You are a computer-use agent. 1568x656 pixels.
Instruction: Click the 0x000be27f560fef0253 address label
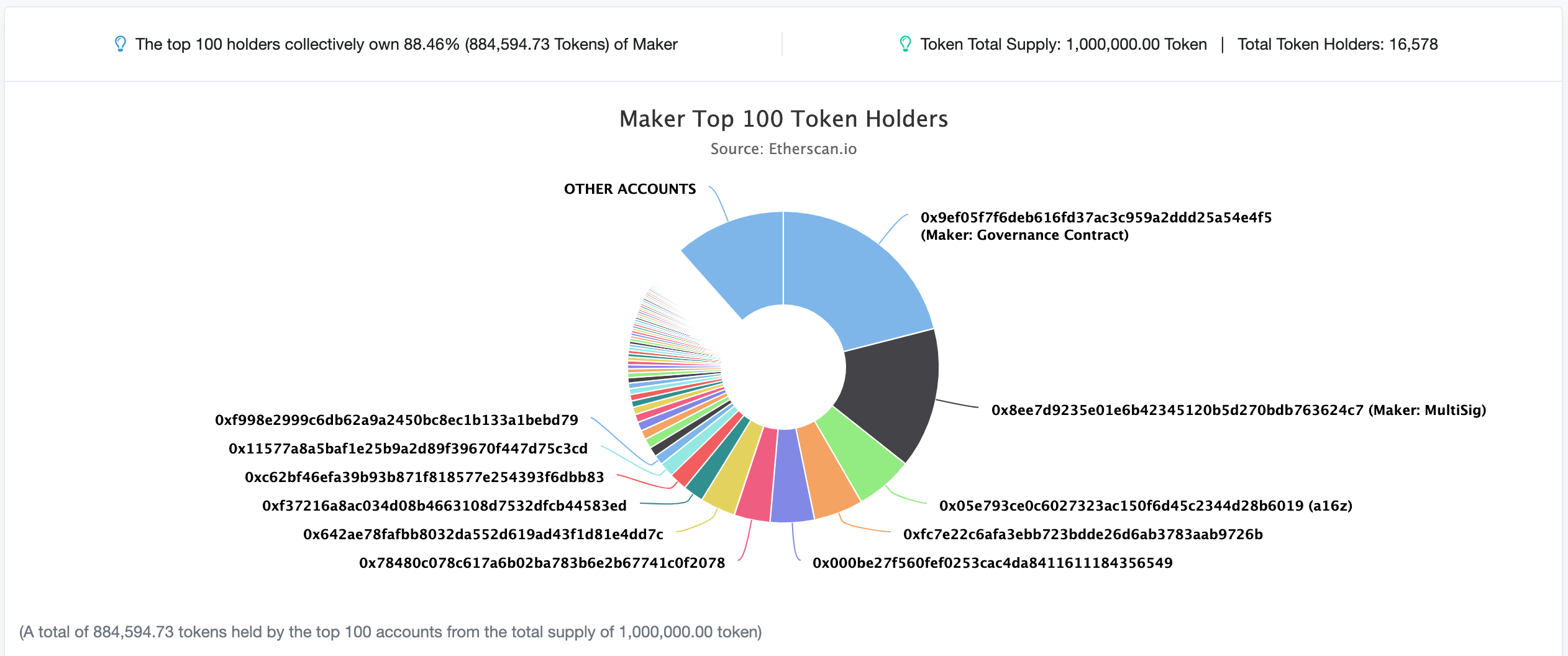tap(992, 563)
